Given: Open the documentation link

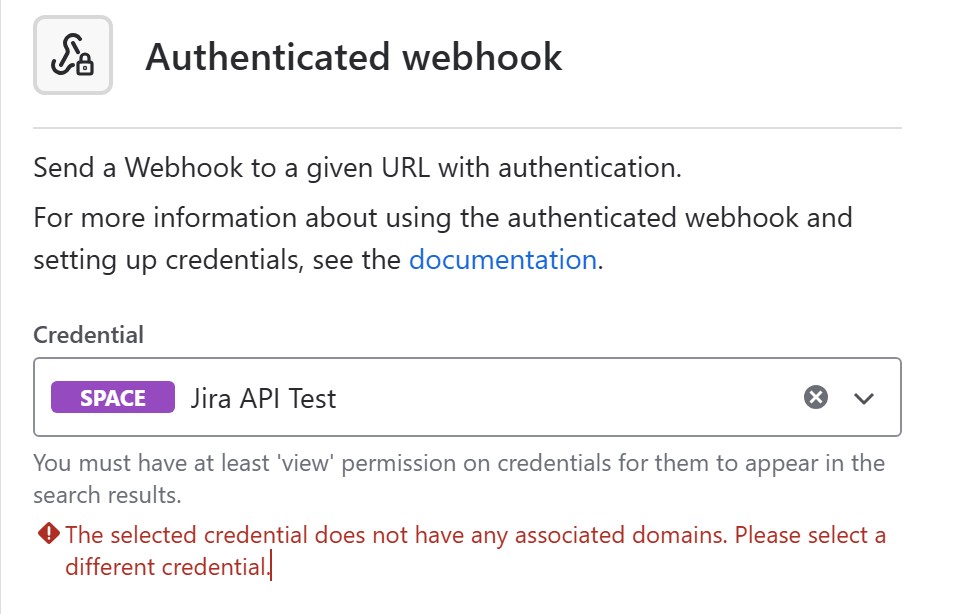Looking at the screenshot, I should 503,260.
